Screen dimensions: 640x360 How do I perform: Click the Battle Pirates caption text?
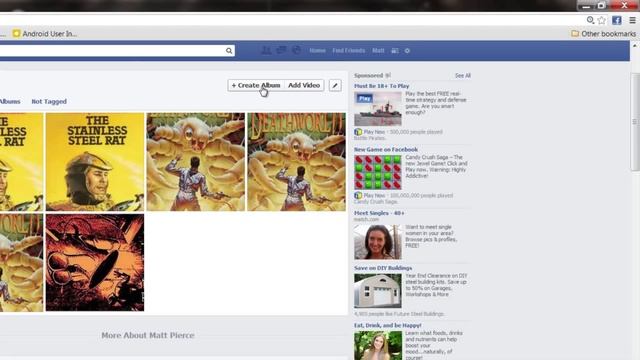coord(369,138)
